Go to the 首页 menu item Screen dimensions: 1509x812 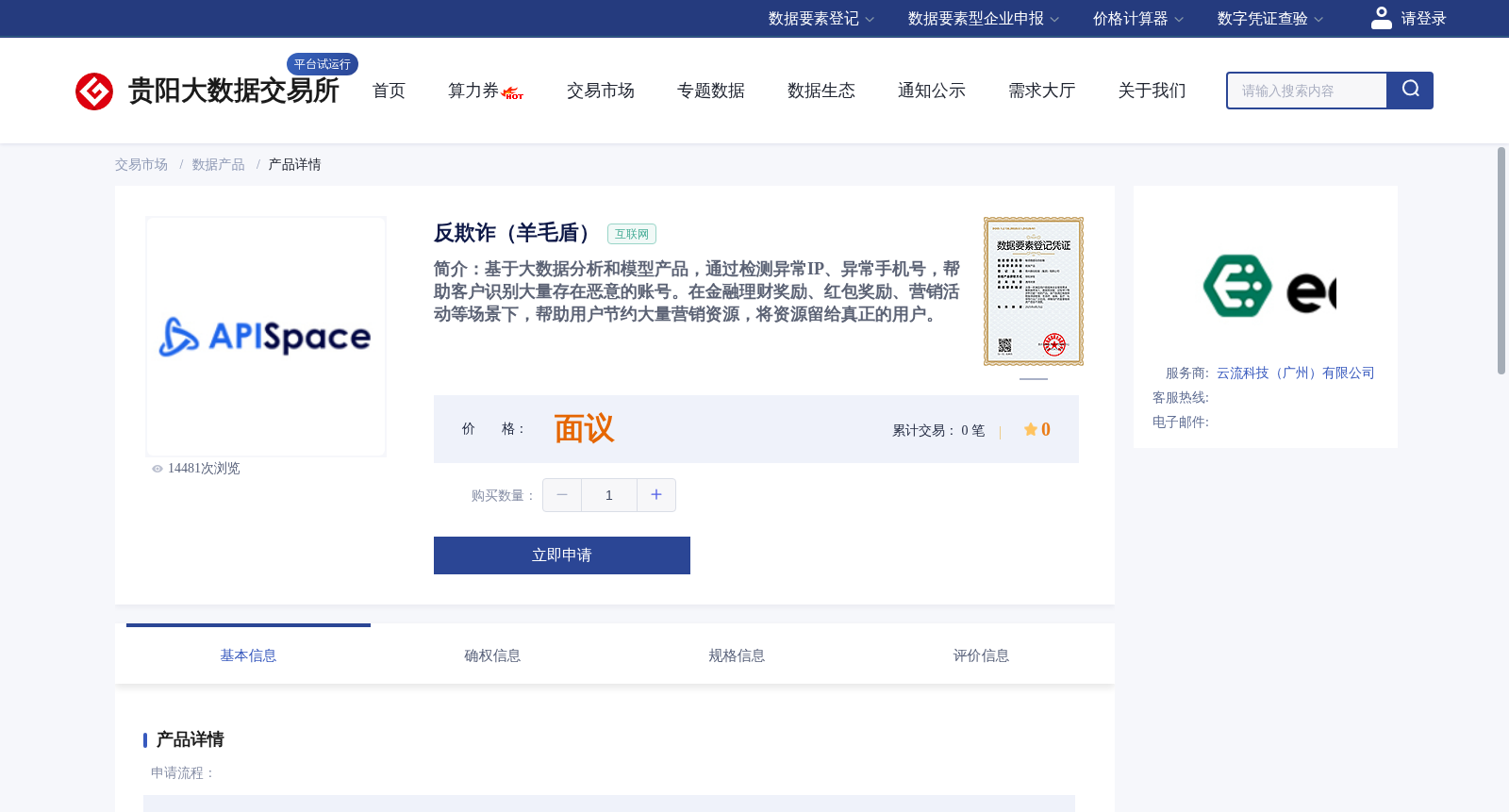[x=389, y=91]
